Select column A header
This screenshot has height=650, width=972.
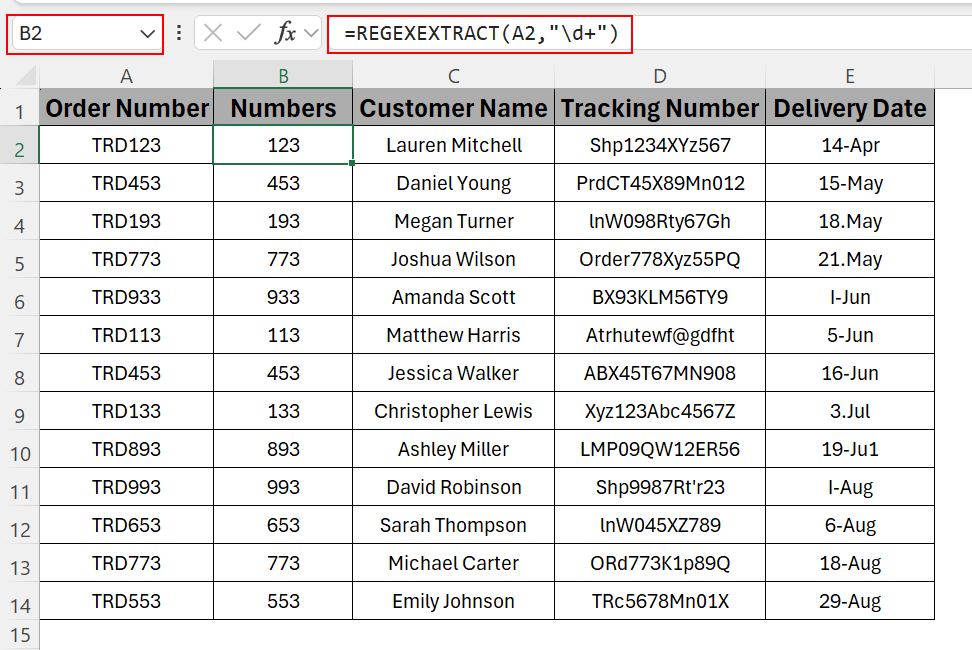(x=126, y=76)
